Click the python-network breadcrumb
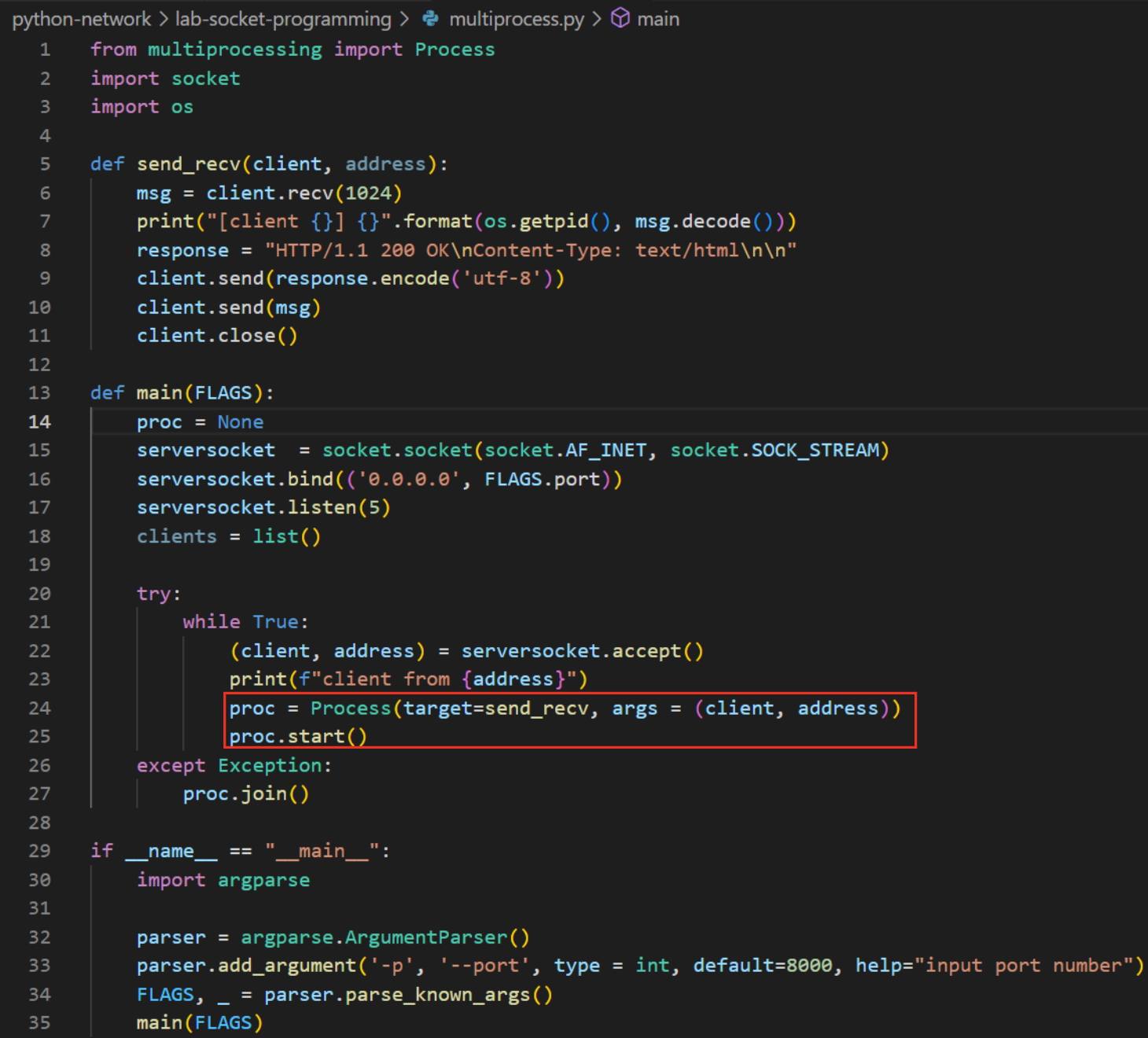This screenshot has width=1148, height=1038. pos(81,19)
